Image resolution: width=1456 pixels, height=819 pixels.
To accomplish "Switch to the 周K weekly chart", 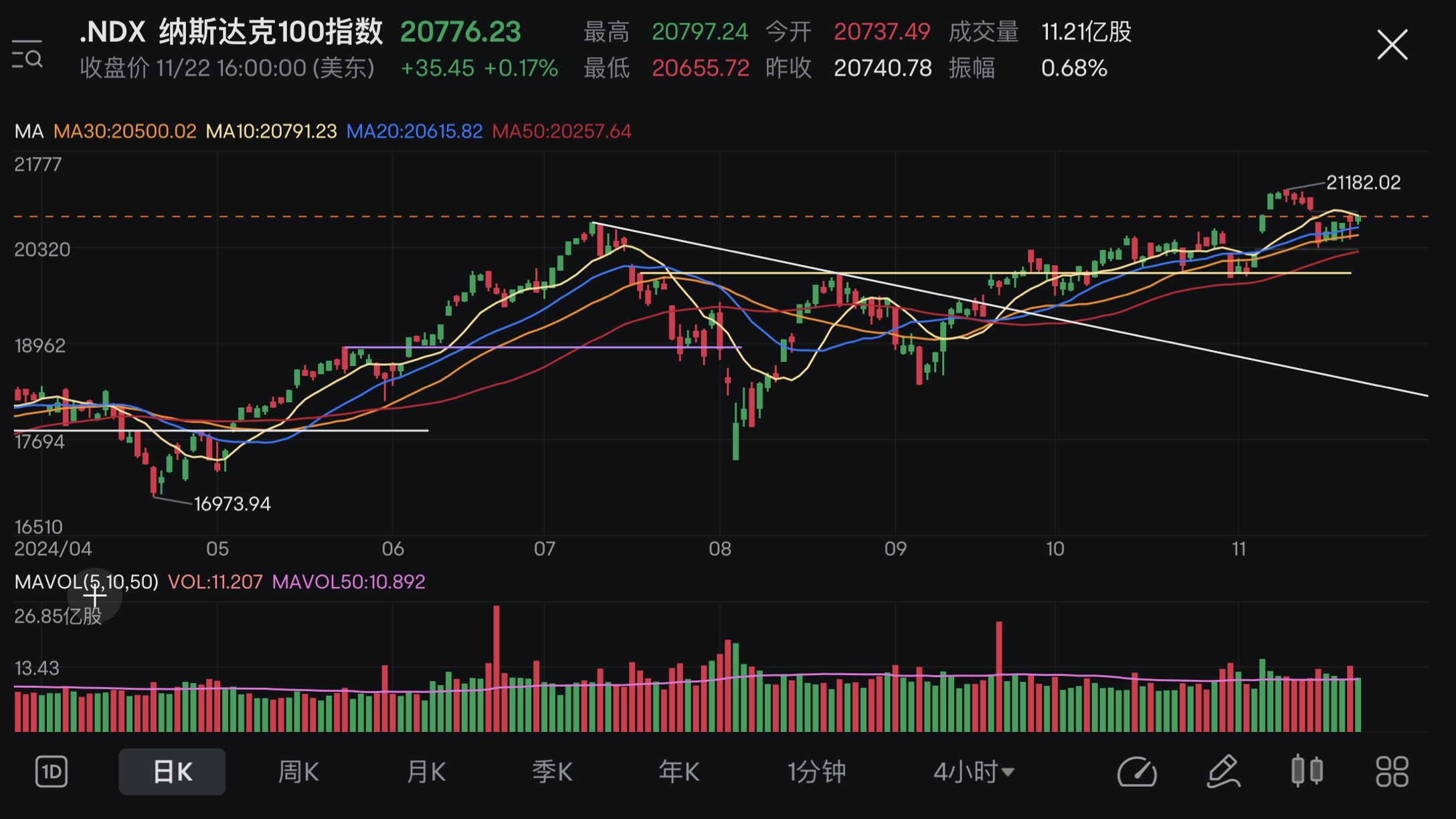I will (298, 772).
